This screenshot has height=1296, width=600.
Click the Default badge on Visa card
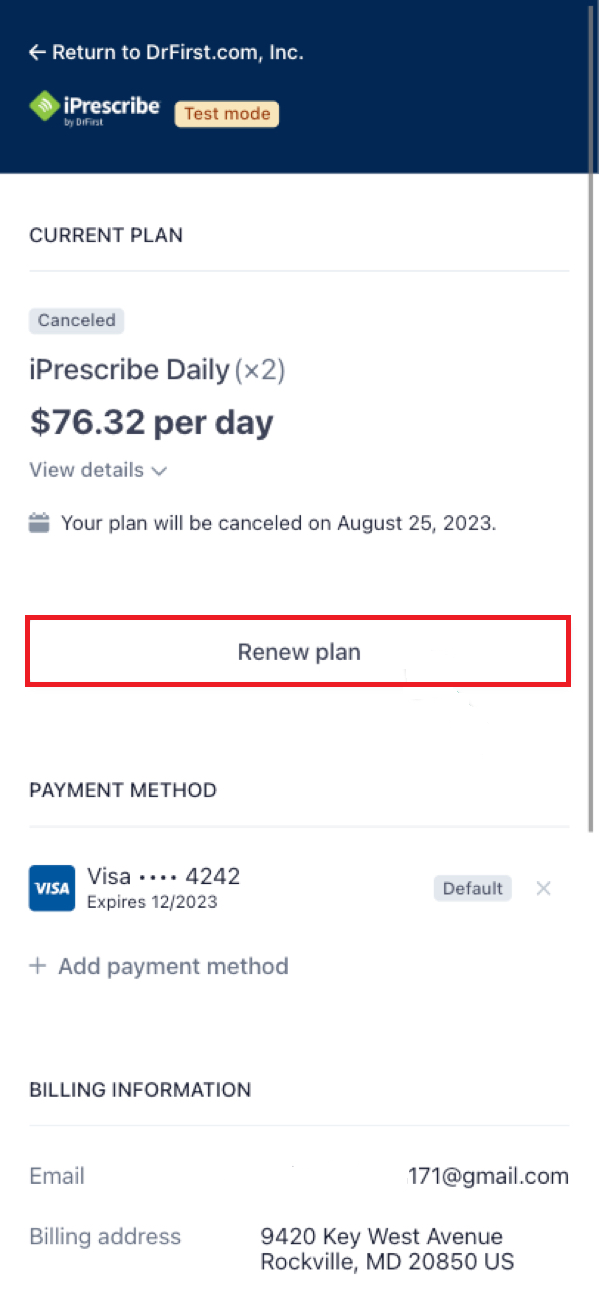click(x=472, y=888)
